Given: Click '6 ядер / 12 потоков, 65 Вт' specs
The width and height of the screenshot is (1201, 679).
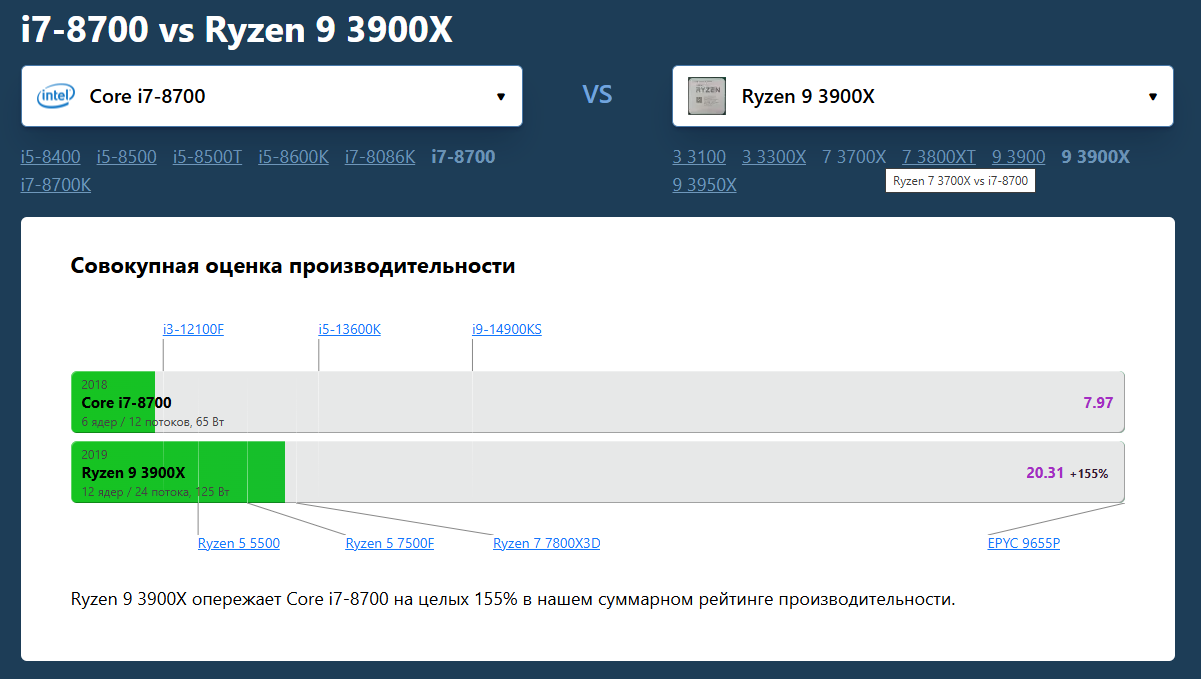Looking at the screenshot, I should [x=153, y=422].
